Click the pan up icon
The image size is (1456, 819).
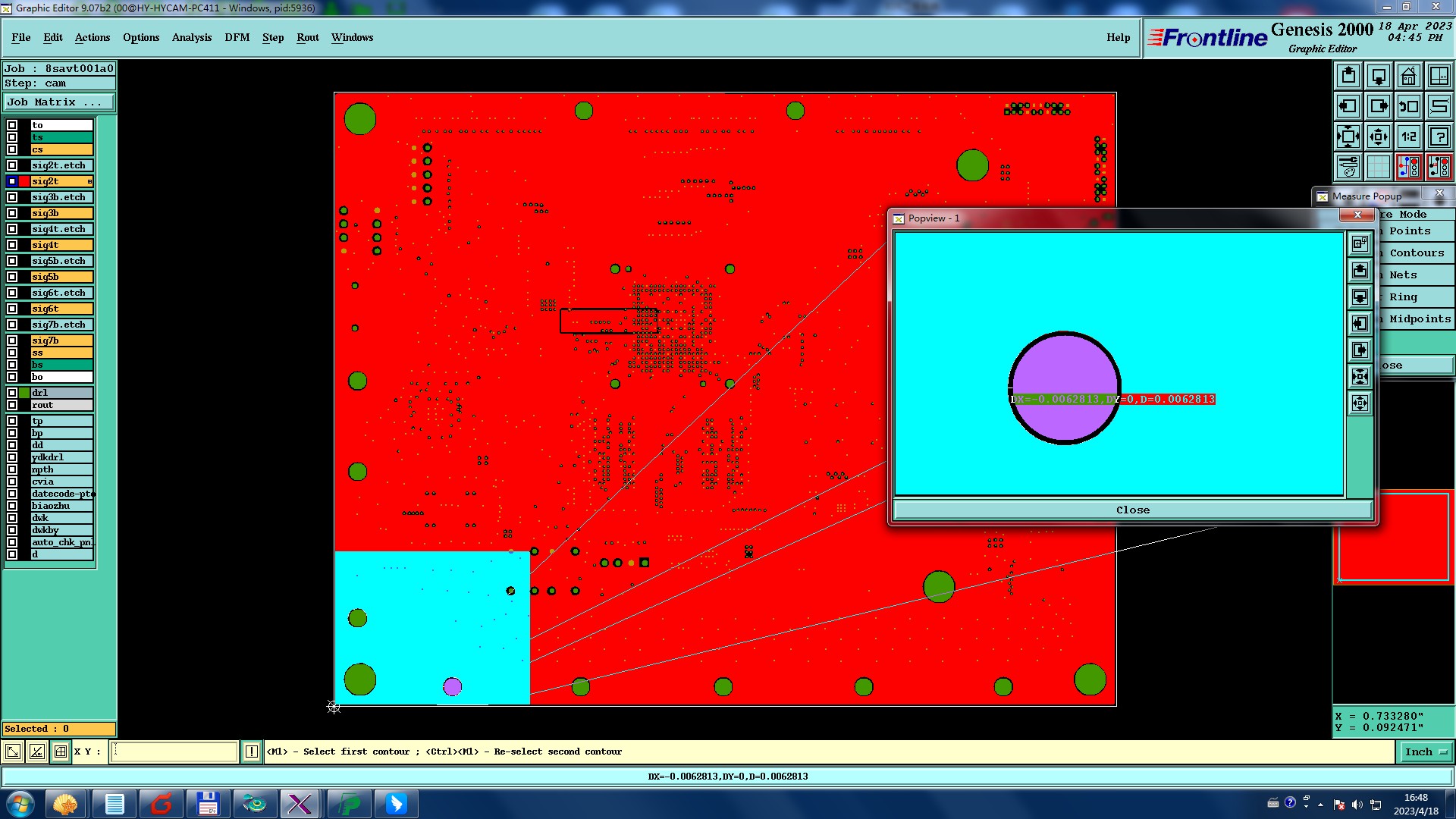coord(1348,77)
